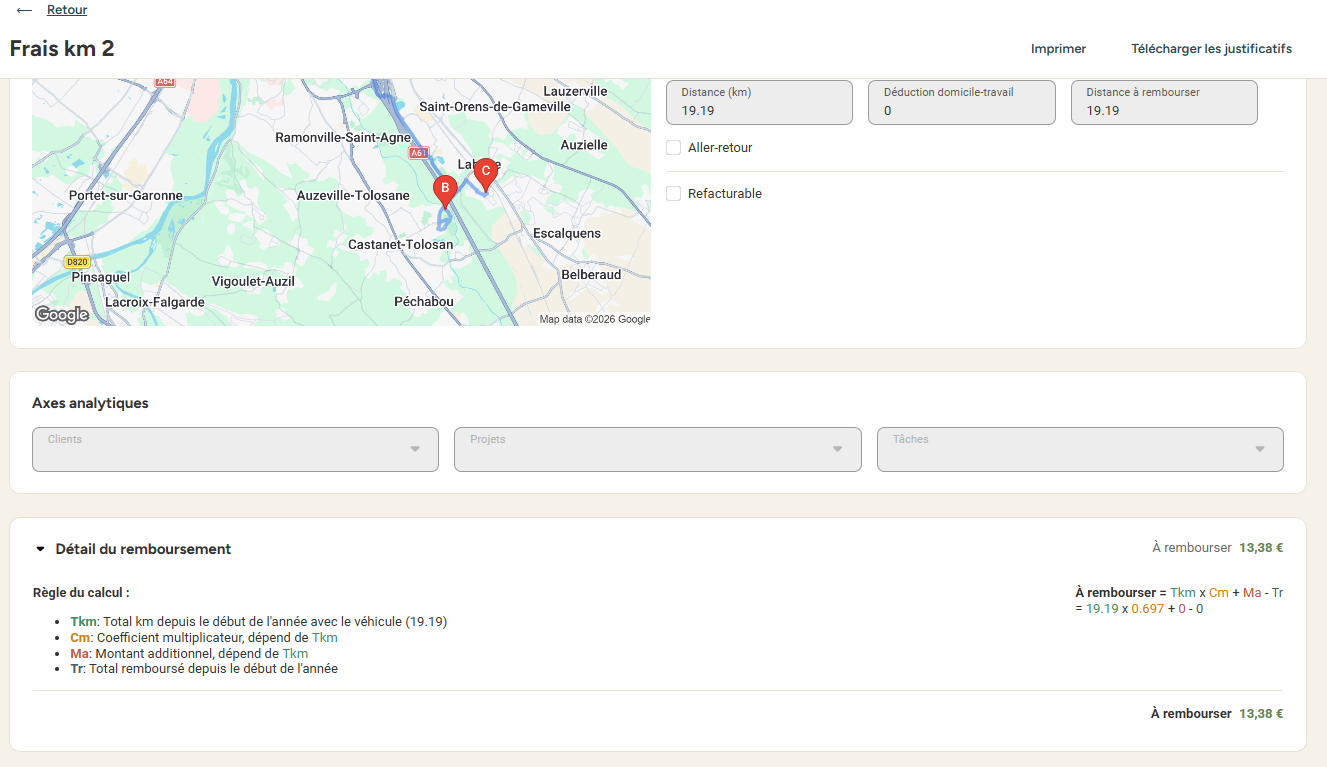Click the Tâches dropdown arrow icon
Screen dimensions: 1327x767
click(1260, 449)
